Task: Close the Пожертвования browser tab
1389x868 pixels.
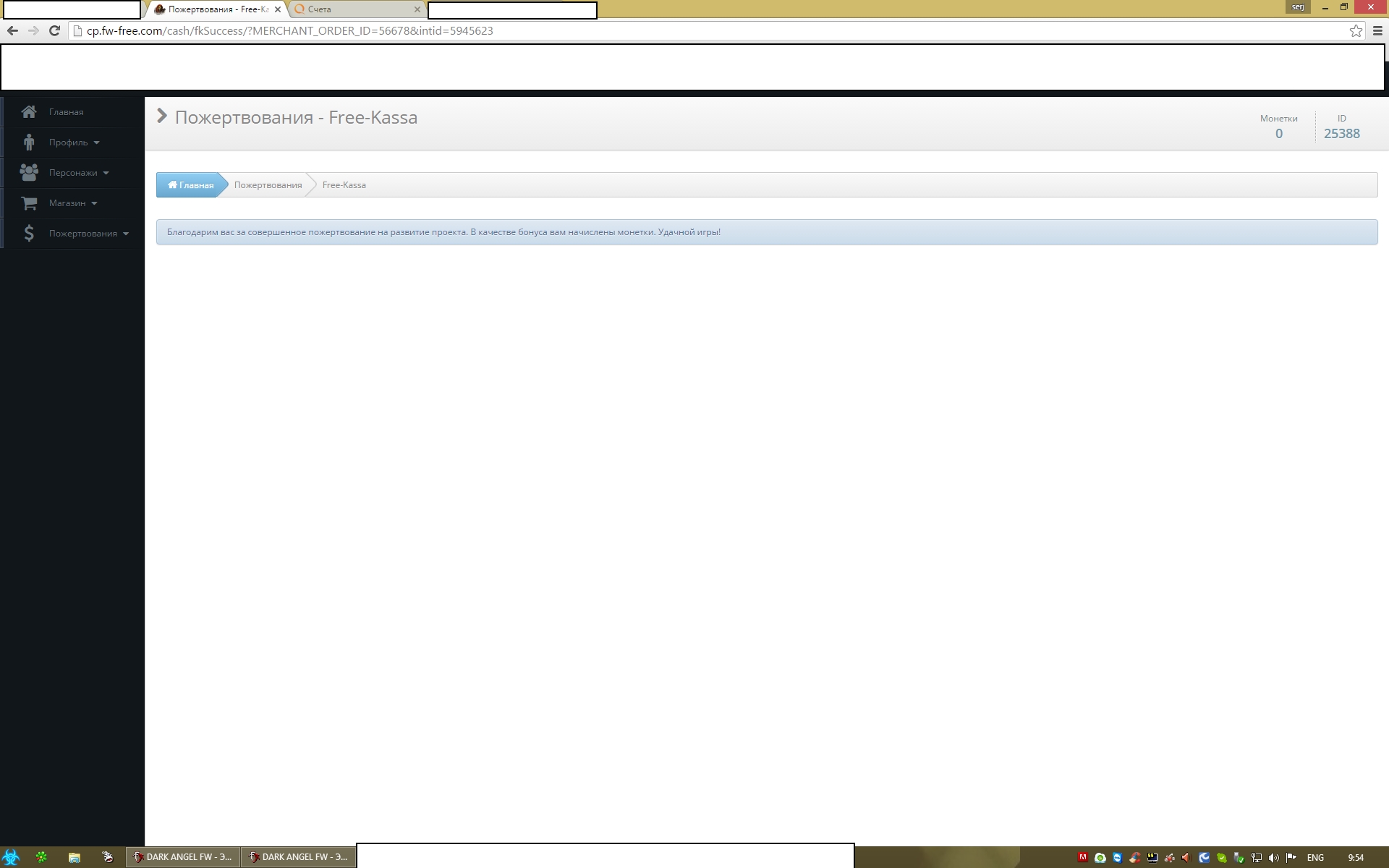Action: point(278,9)
